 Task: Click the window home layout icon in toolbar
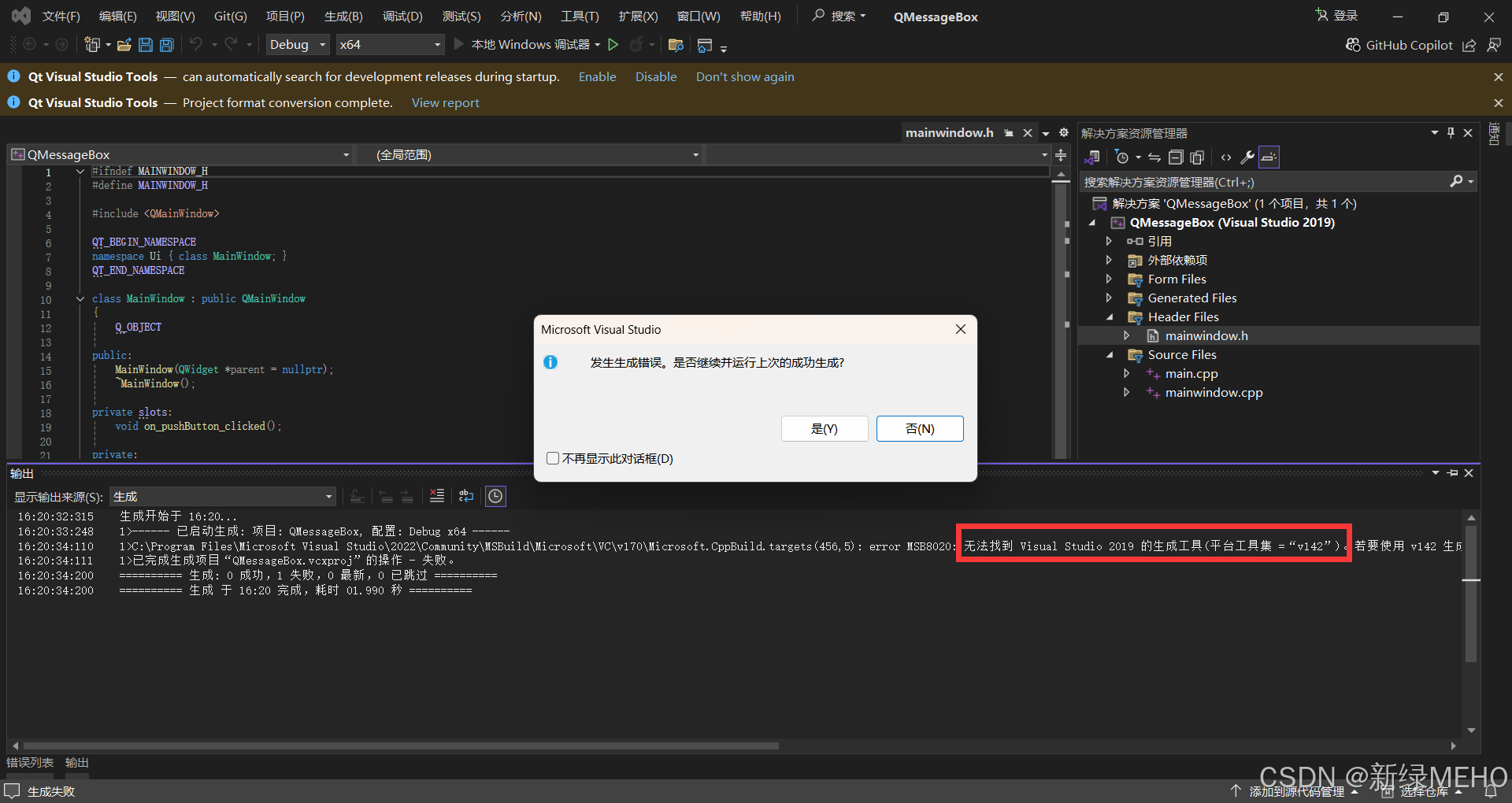tap(705, 45)
